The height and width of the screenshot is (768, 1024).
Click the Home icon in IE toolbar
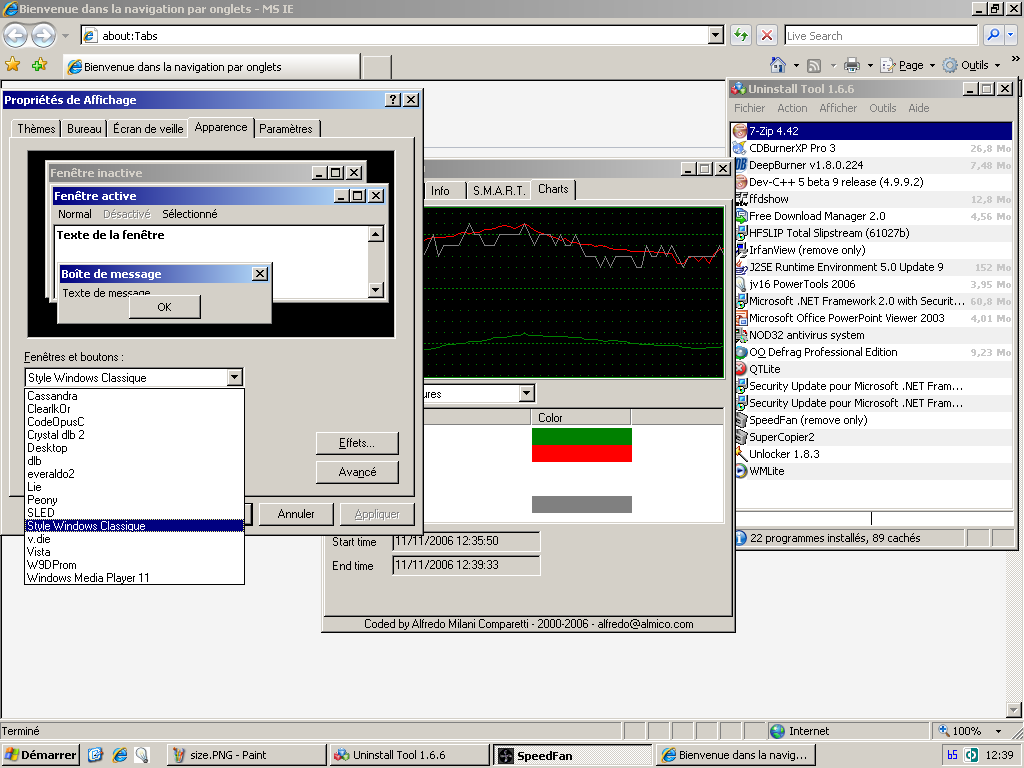click(x=778, y=65)
